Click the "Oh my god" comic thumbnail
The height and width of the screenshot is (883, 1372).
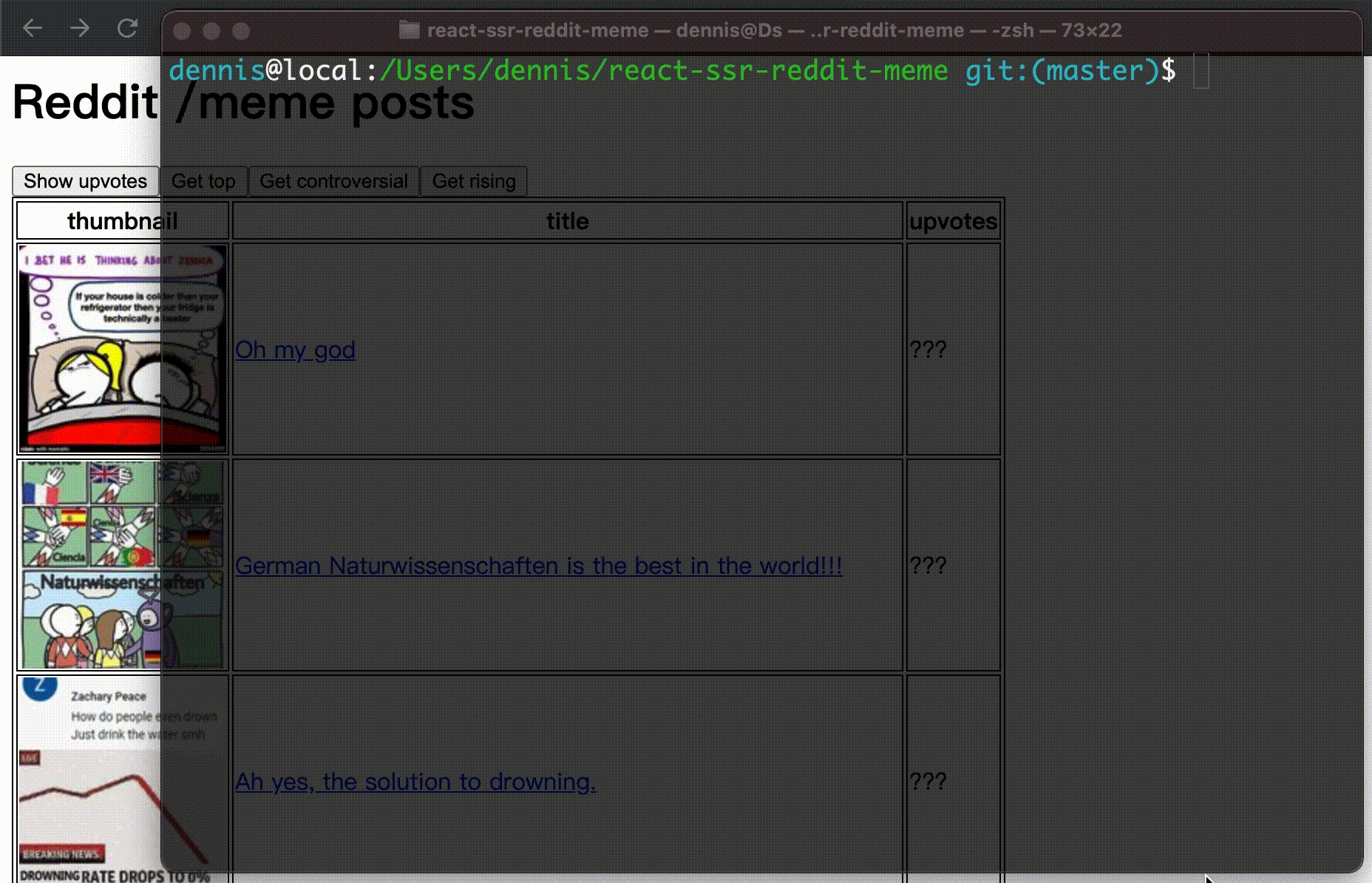click(x=123, y=349)
